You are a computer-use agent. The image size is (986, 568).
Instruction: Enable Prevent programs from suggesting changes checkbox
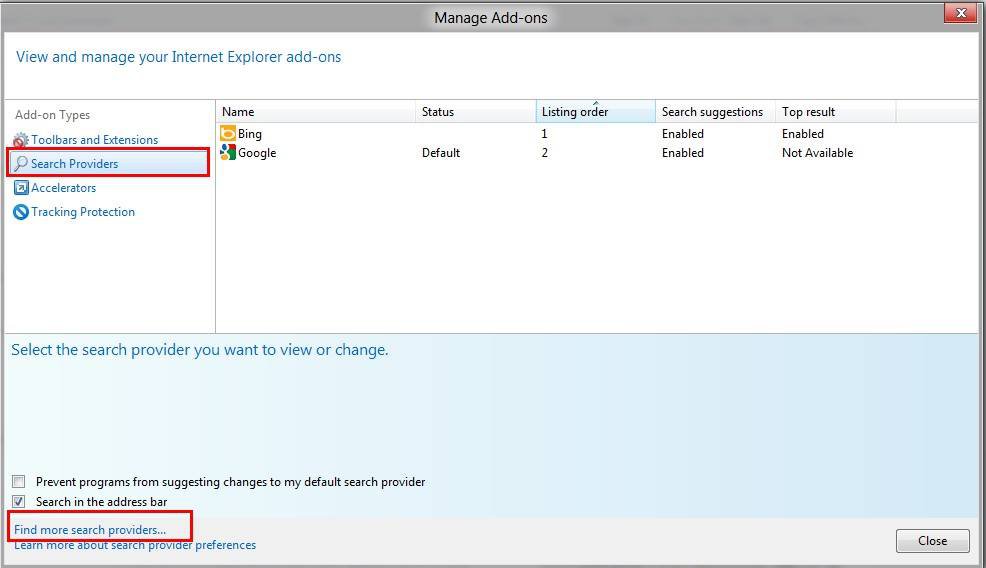(19, 482)
